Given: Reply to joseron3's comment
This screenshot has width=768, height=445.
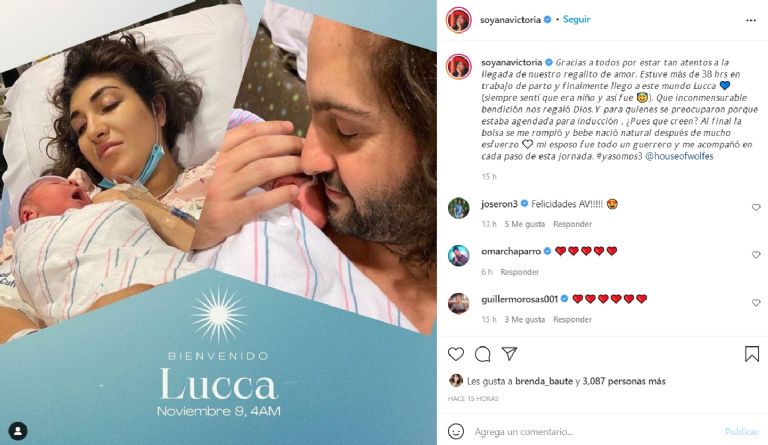Looking at the screenshot, I should coord(572,224).
